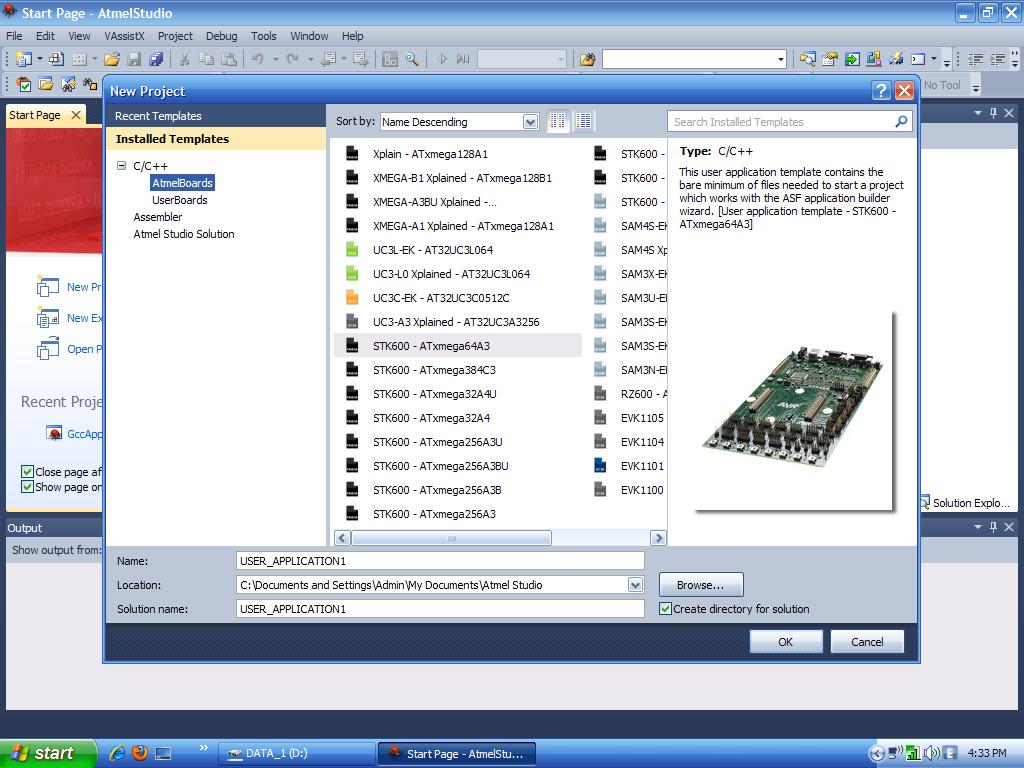
Task: Open the Sort by dropdown
Action: coord(530,122)
